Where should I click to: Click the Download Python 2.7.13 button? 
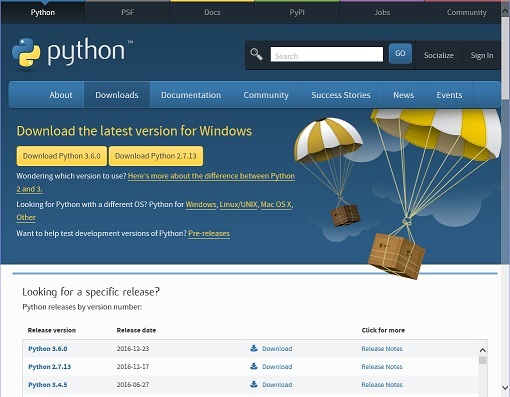(156, 156)
